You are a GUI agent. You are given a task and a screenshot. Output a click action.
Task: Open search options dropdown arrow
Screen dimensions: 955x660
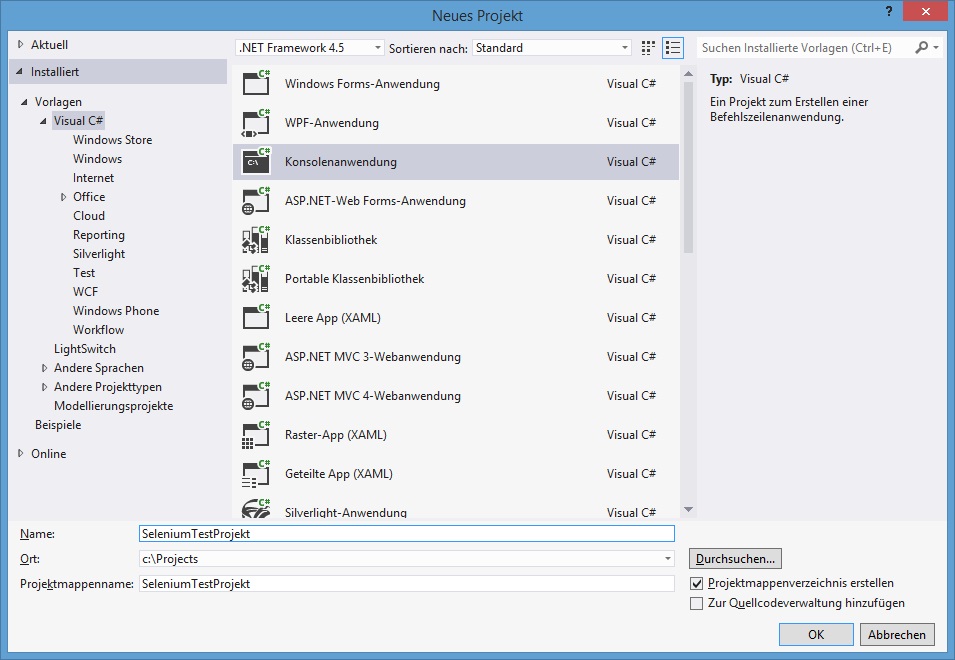pos(936,47)
